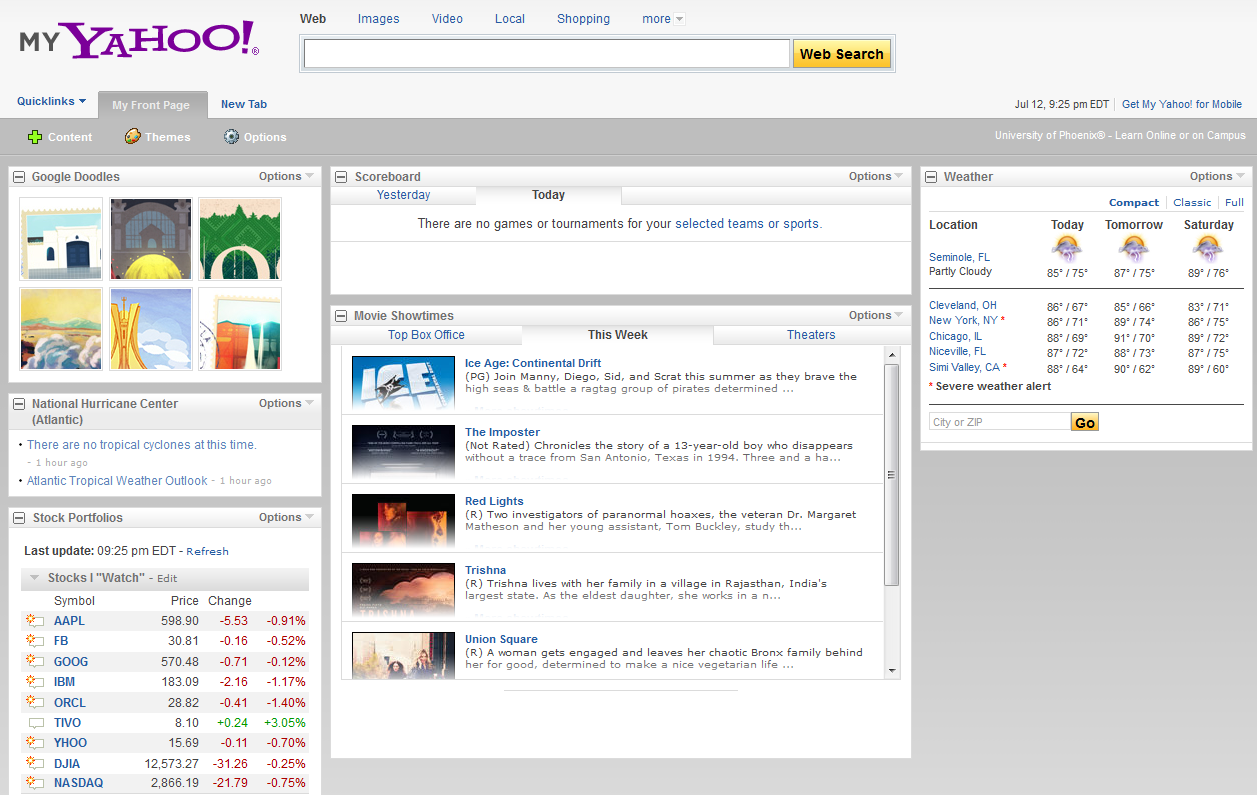Open Atlantic Tropical Weather Outlook link
The height and width of the screenshot is (795, 1257).
[x=117, y=481]
